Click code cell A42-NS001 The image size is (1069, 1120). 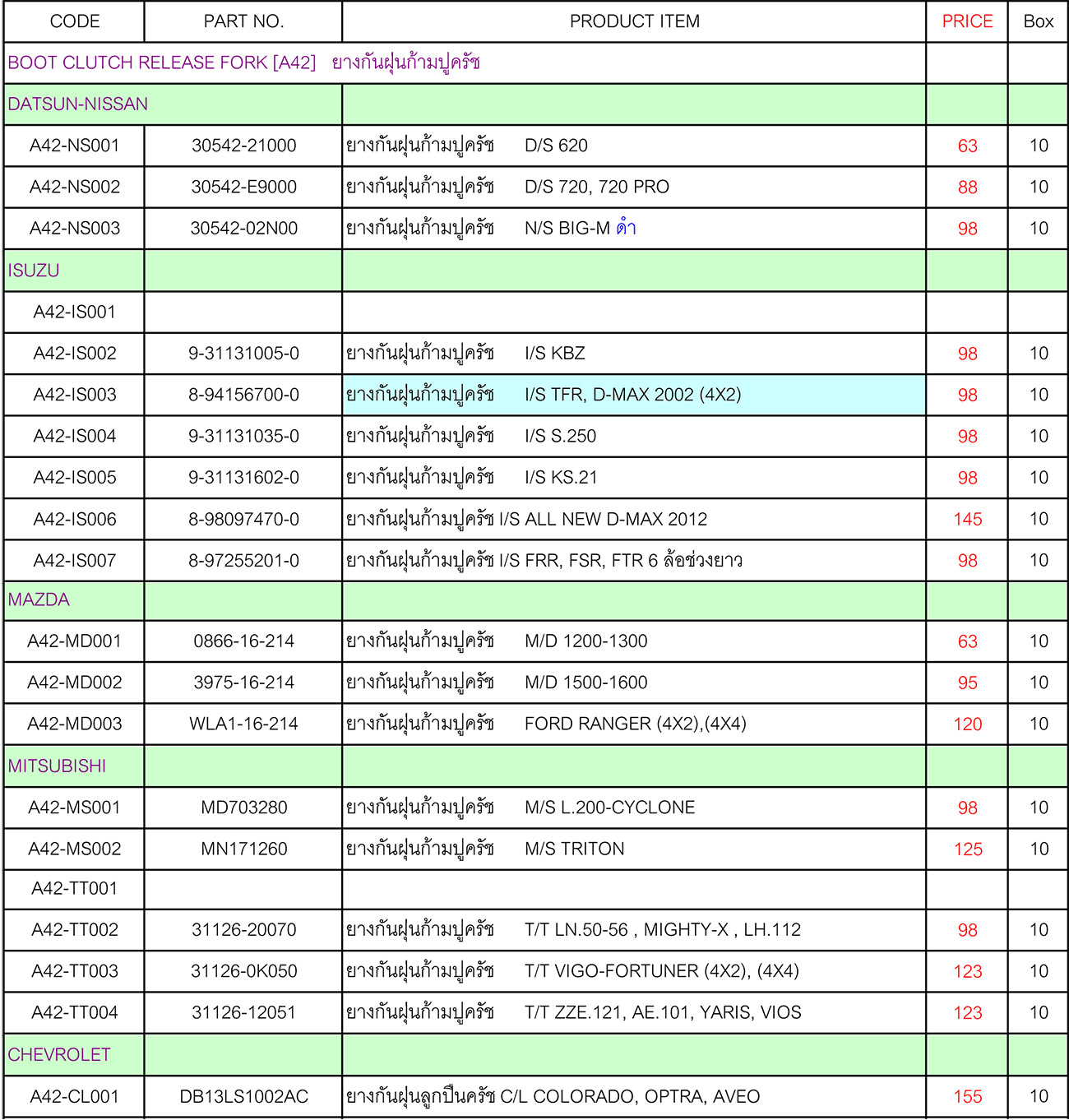point(75,146)
